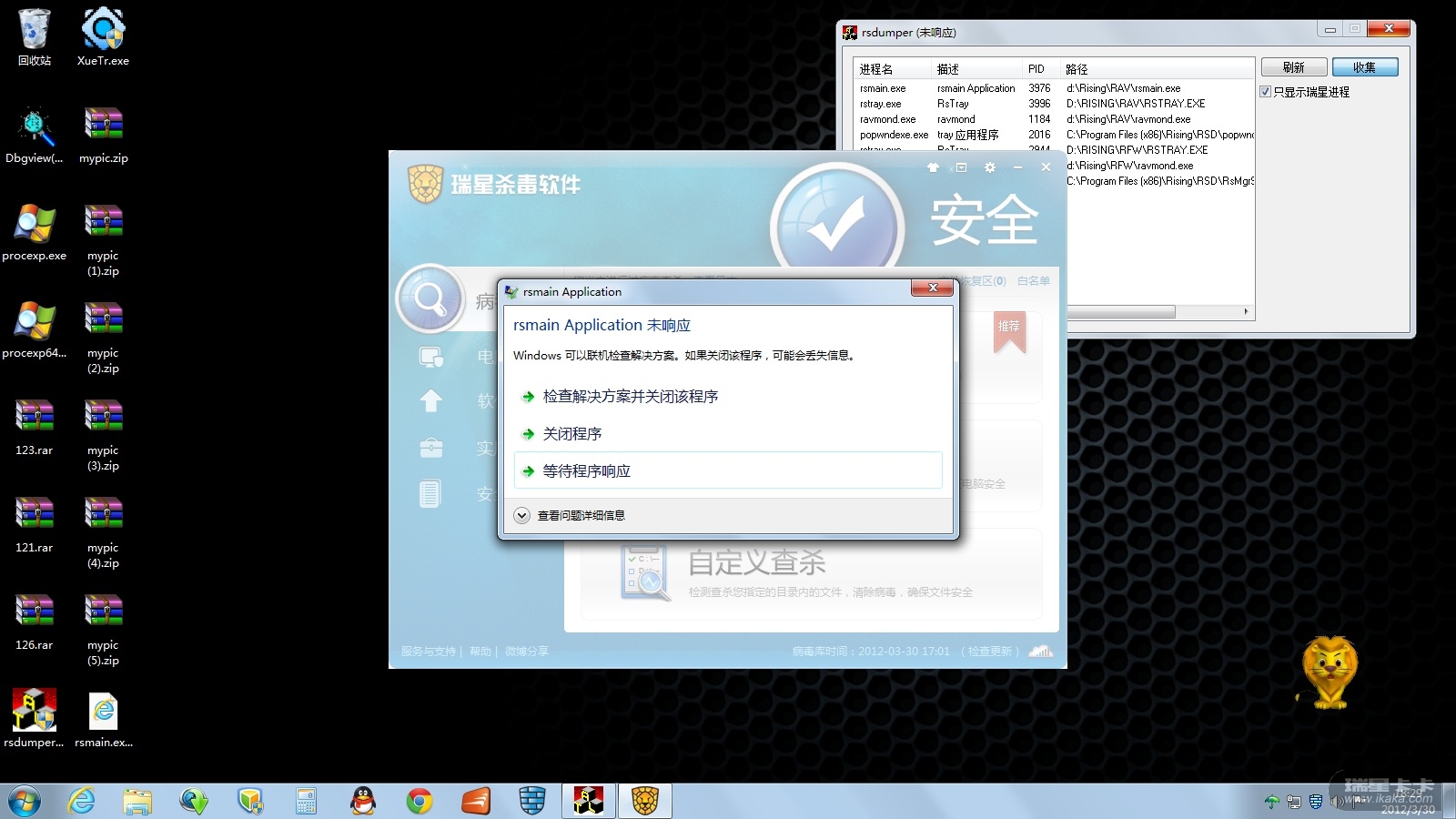Open Rising antivirus settings gear icon

[x=990, y=167]
